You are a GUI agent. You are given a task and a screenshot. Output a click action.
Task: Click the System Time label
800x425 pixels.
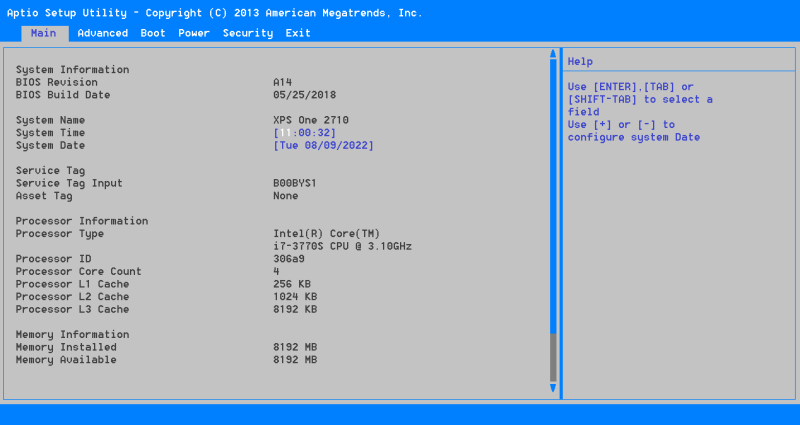pyautogui.click(x=51, y=133)
